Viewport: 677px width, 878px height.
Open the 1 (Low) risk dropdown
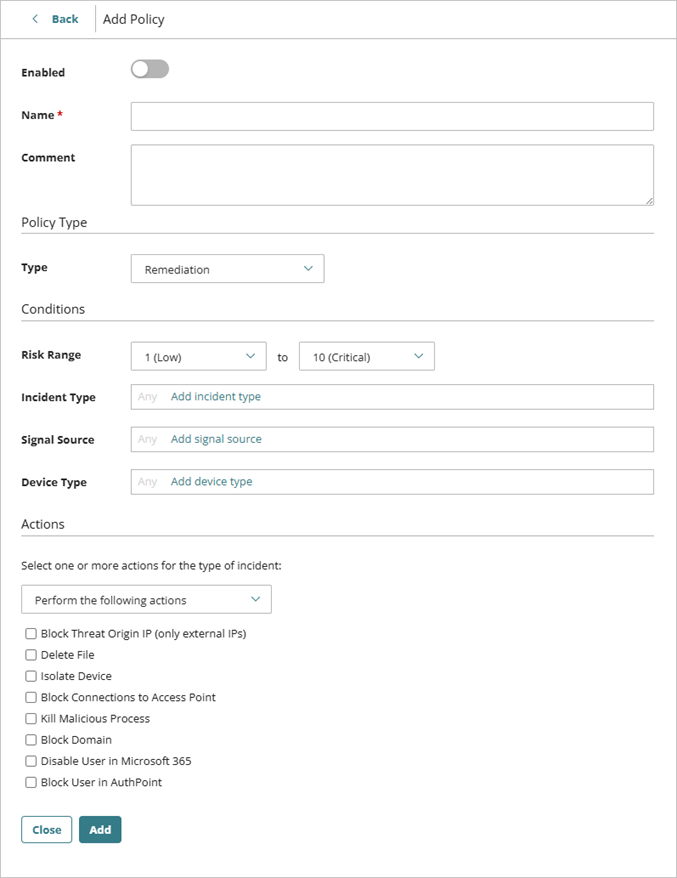(197, 356)
